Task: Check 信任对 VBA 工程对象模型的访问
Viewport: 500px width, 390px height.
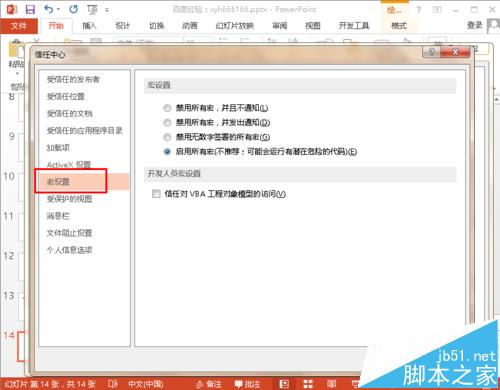Action: pyautogui.click(x=156, y=194)
